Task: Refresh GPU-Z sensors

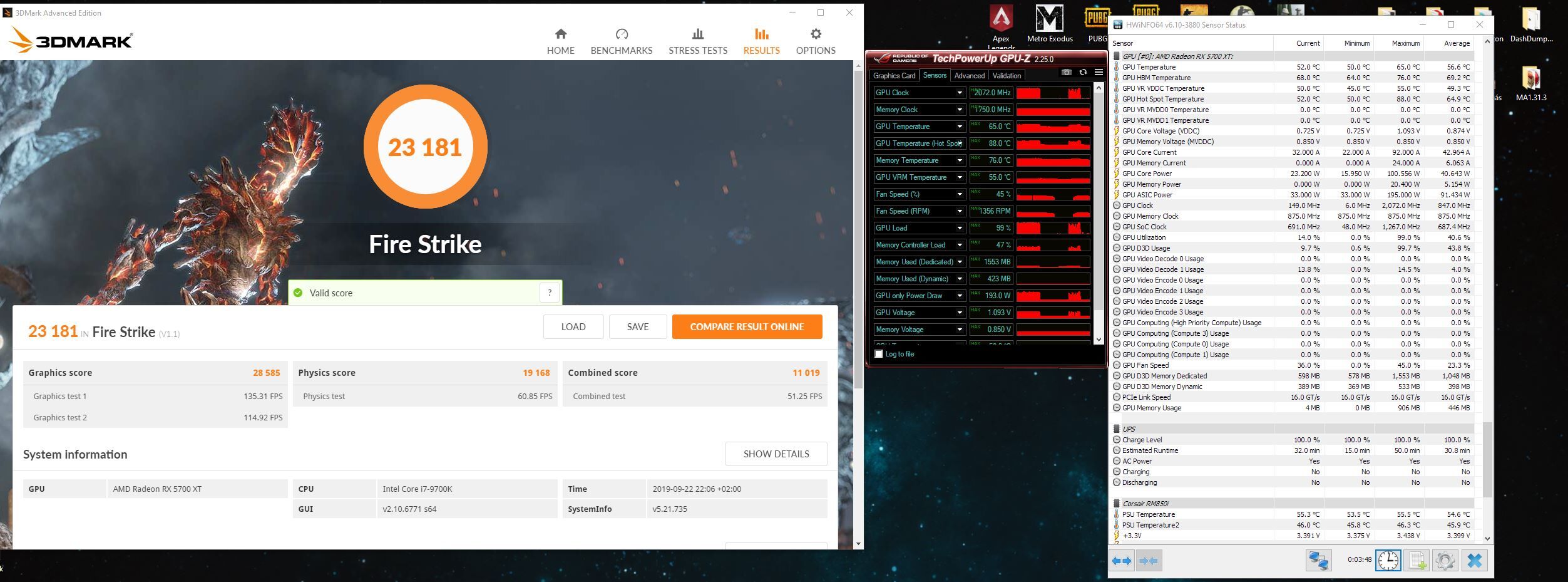Action: [x=1082, y=73]
